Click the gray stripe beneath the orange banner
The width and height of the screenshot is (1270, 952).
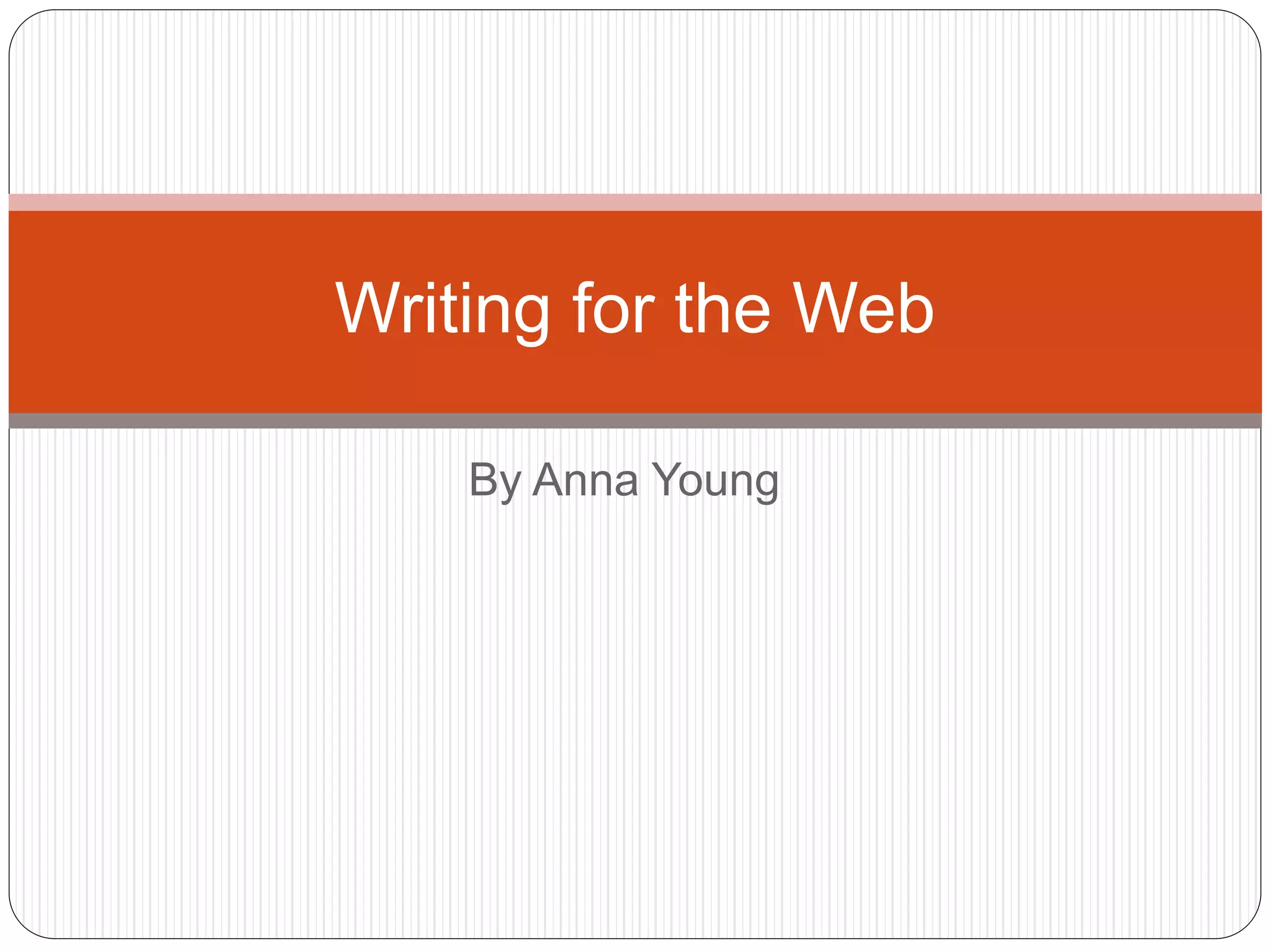click(635, 421)
